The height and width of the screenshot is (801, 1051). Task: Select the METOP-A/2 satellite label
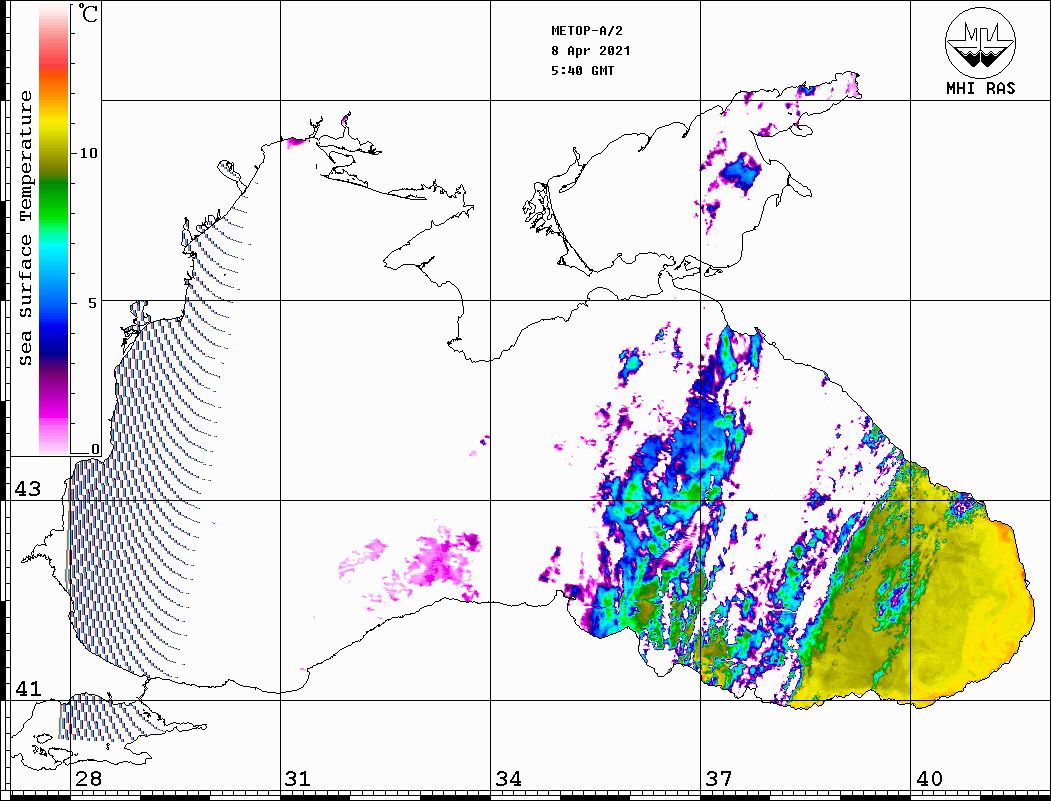[591, 31]
